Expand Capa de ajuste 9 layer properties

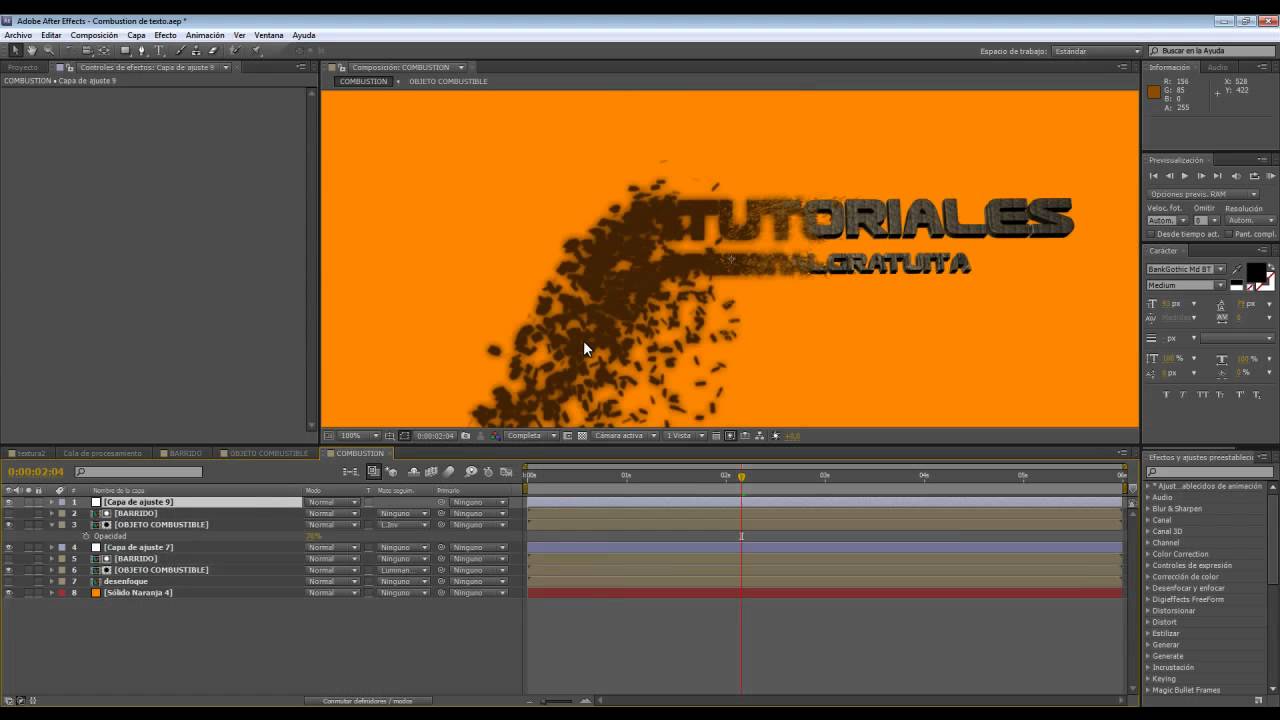point(51,502)
